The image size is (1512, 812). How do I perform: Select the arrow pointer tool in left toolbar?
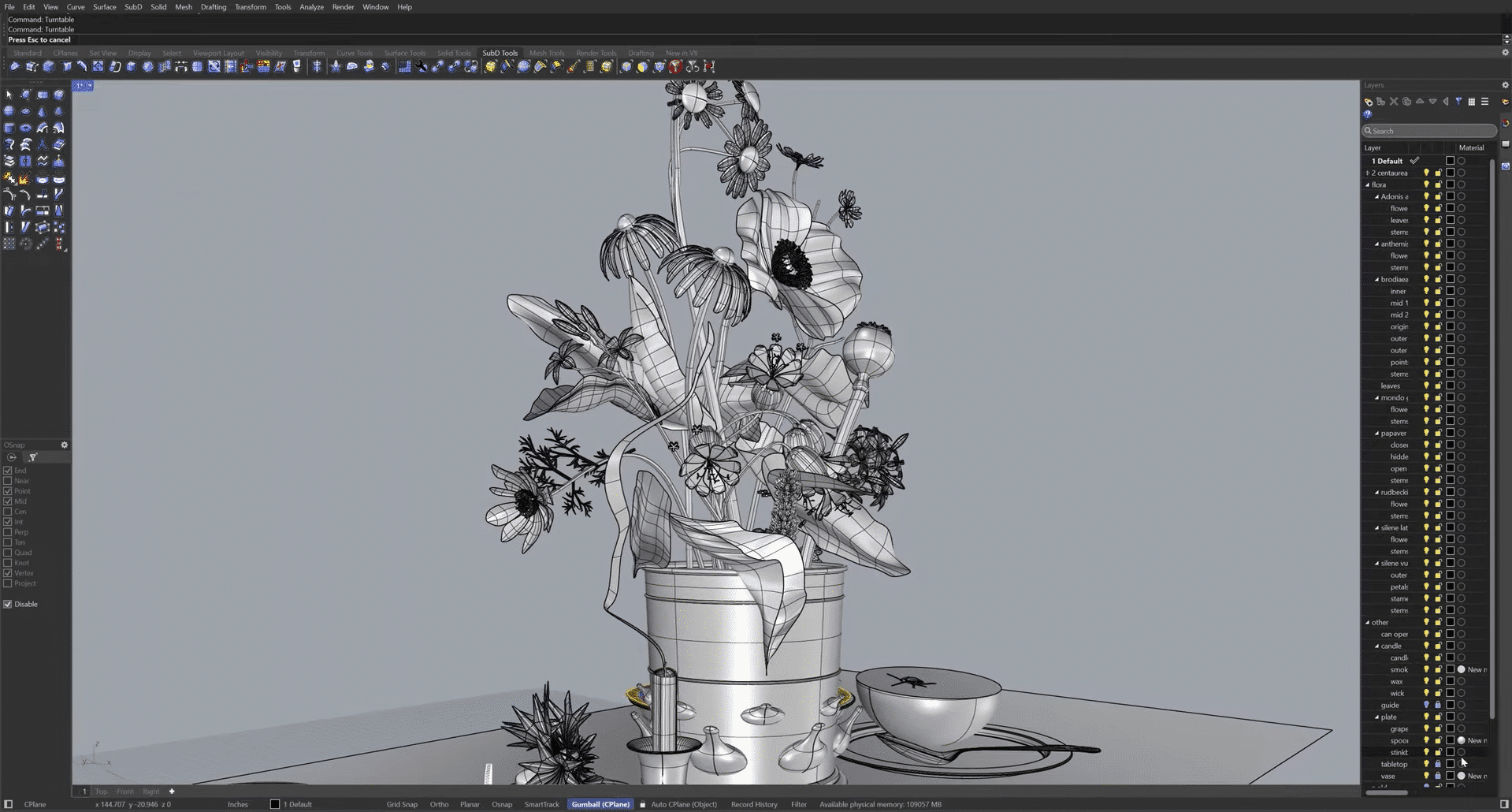pos(9,95)
